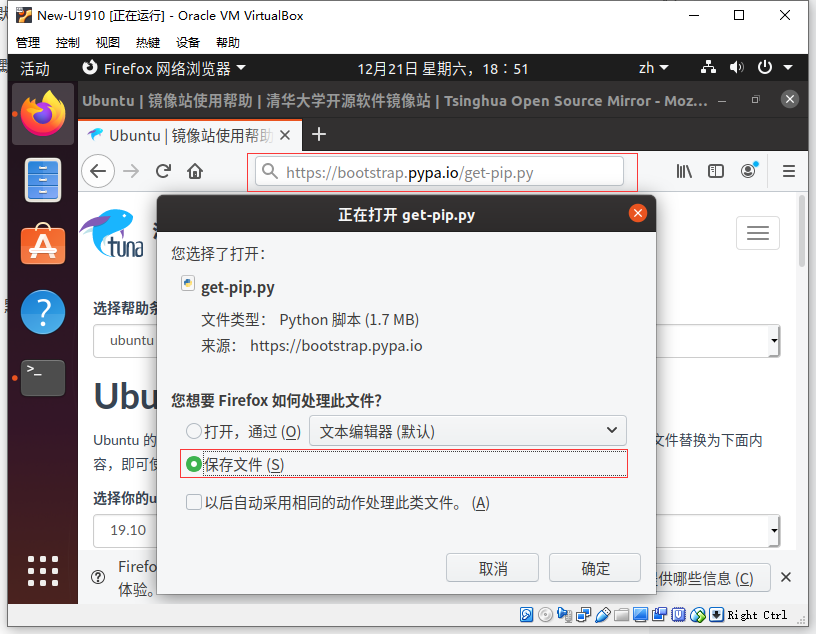
Task: Open the zh input language dropdown
Action: pos(654,68)
